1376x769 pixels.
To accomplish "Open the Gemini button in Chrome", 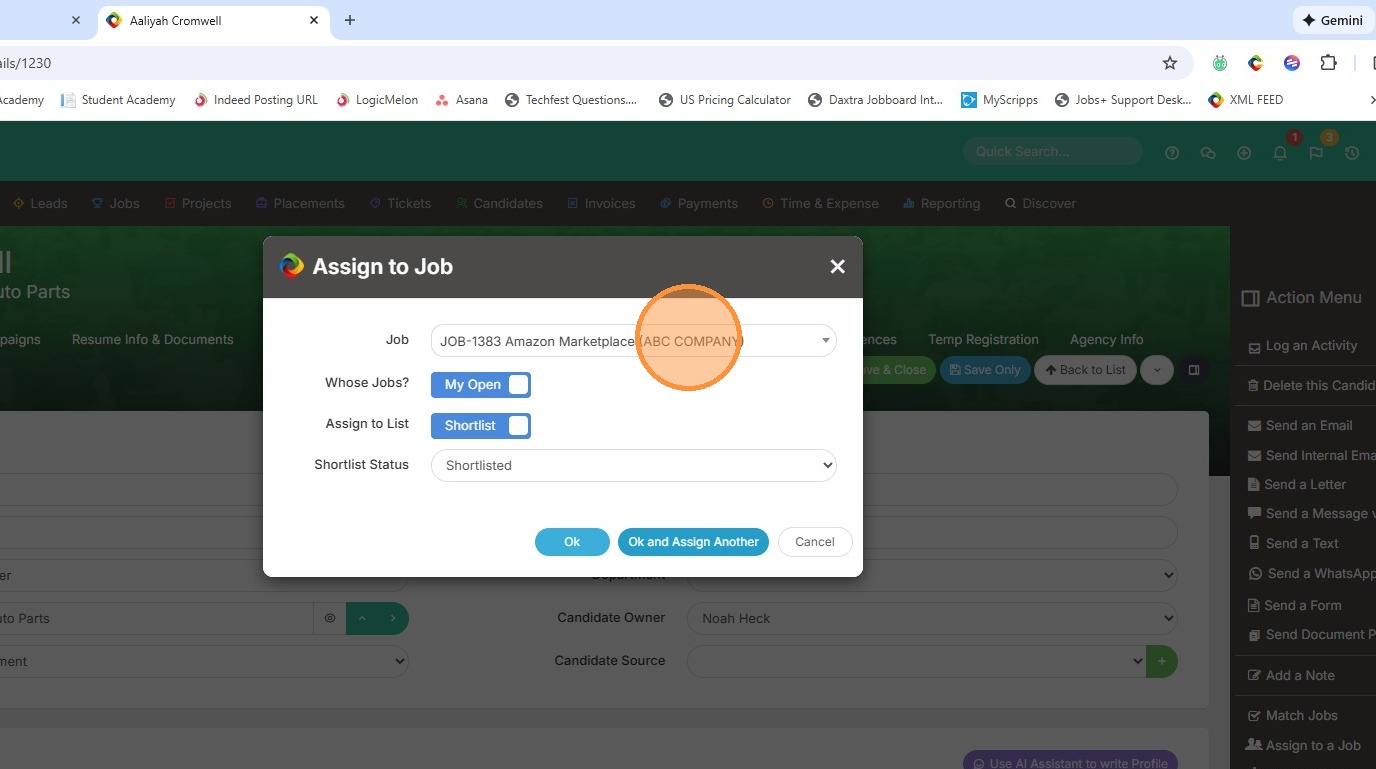I will [x=1333, y=20].
